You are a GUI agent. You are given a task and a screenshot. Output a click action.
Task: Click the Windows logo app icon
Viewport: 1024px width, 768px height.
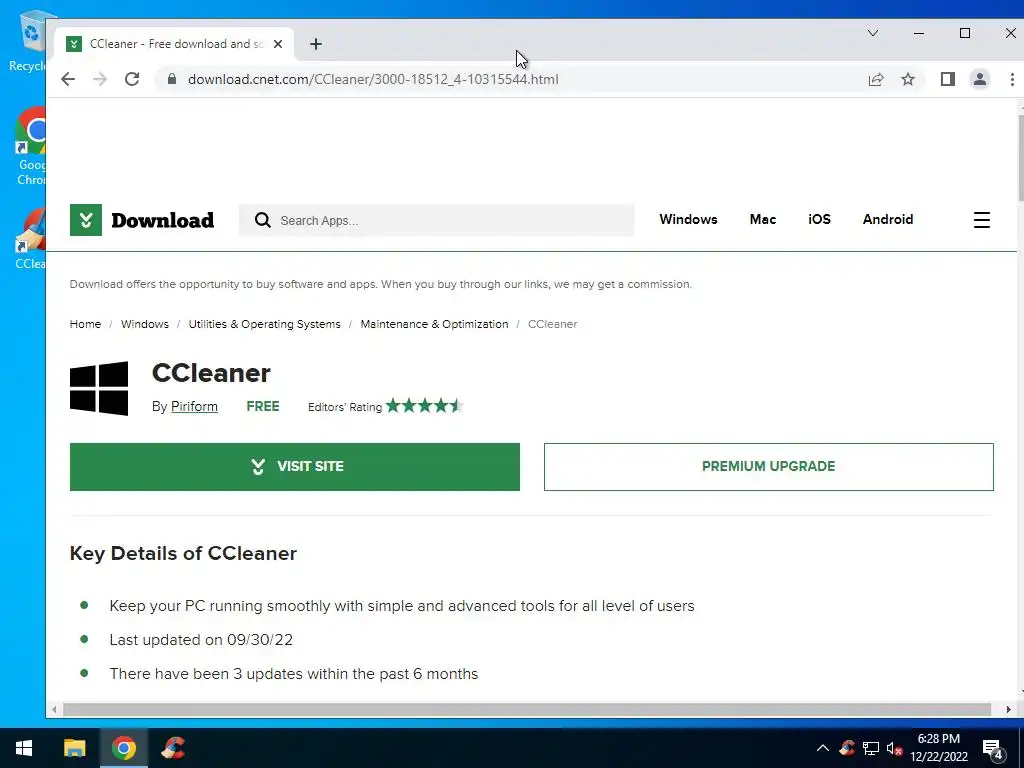[x=99, y=388]
